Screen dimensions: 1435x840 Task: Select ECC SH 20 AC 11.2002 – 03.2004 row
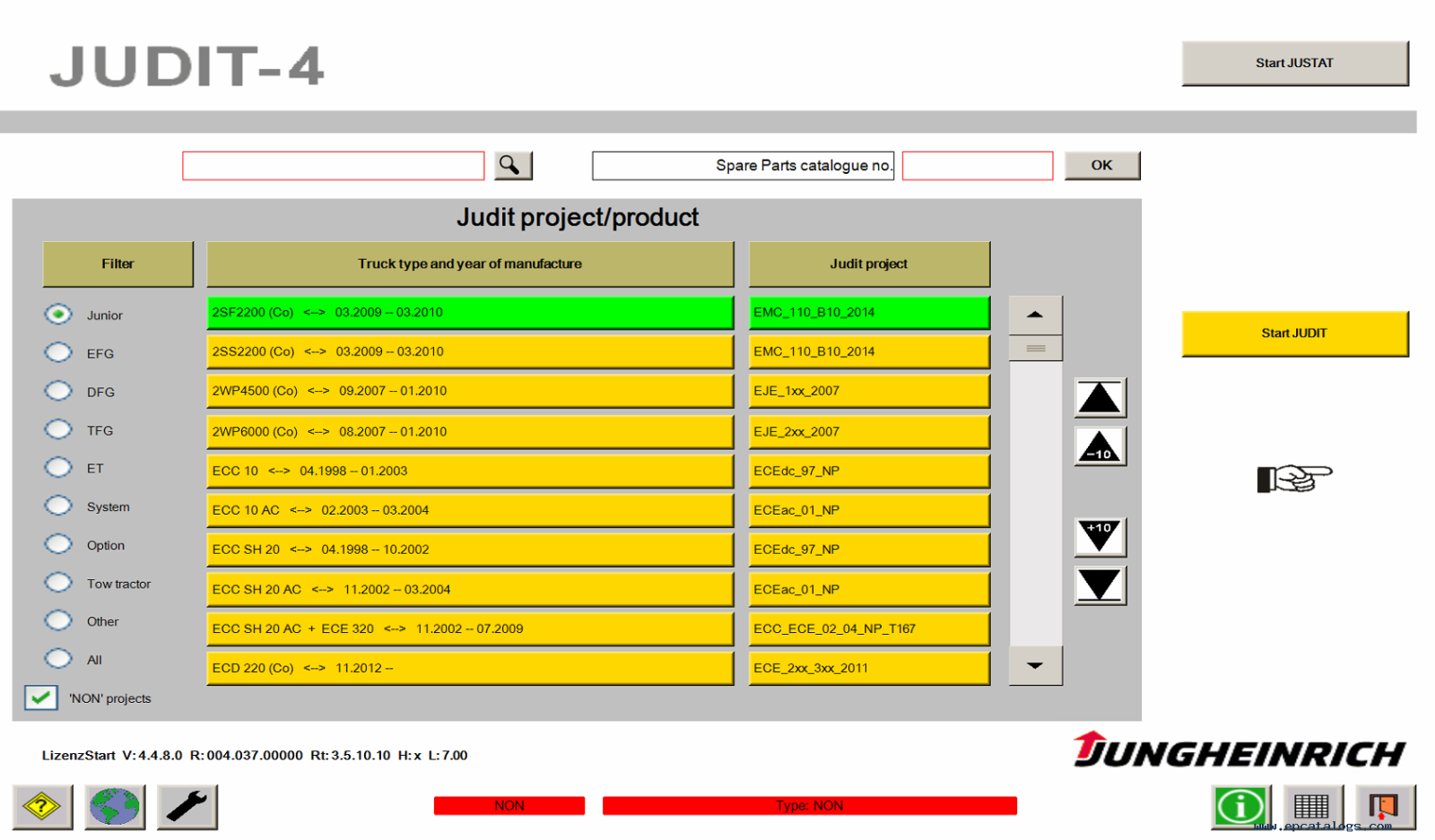(x=470, y=590)
